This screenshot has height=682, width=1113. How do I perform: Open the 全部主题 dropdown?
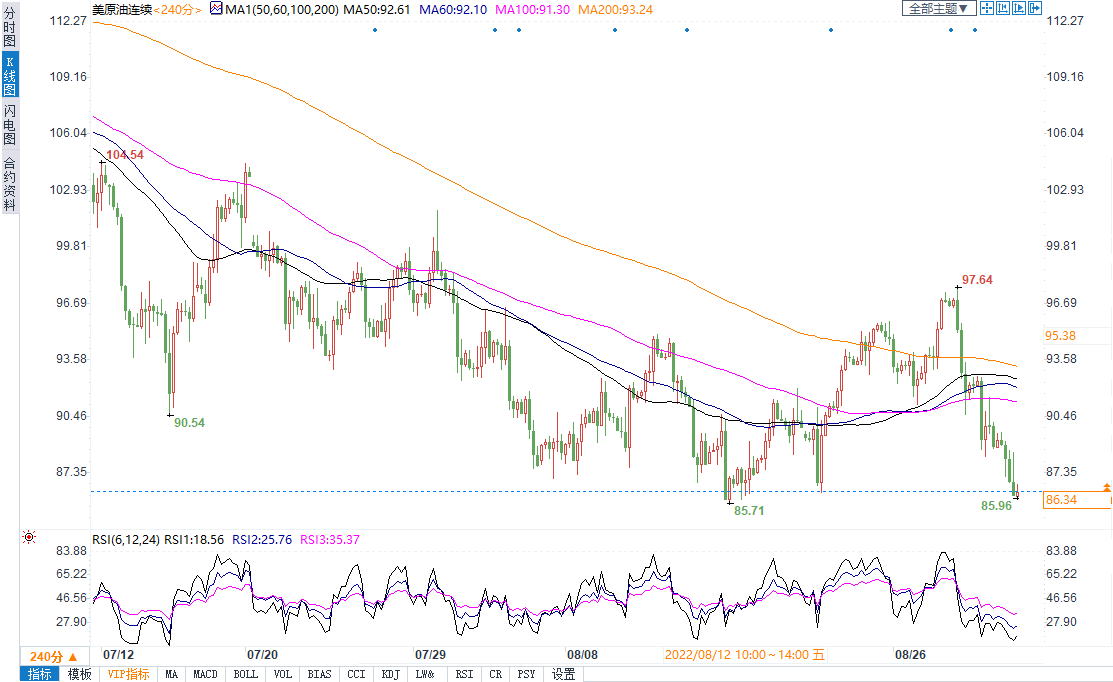click(939, 8)
